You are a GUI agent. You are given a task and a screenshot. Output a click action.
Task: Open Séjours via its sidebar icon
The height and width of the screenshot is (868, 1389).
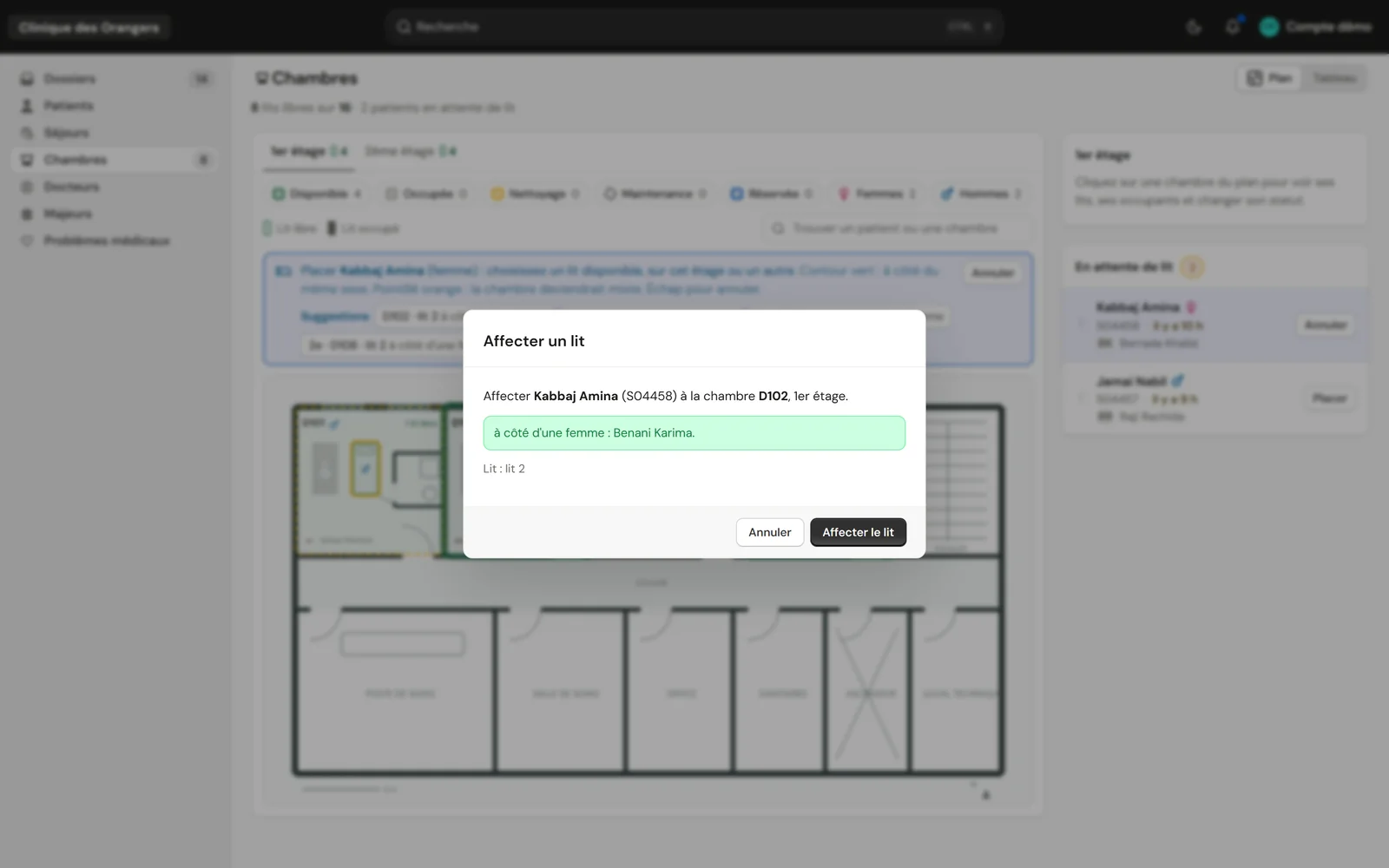click(x=27, y=133)
